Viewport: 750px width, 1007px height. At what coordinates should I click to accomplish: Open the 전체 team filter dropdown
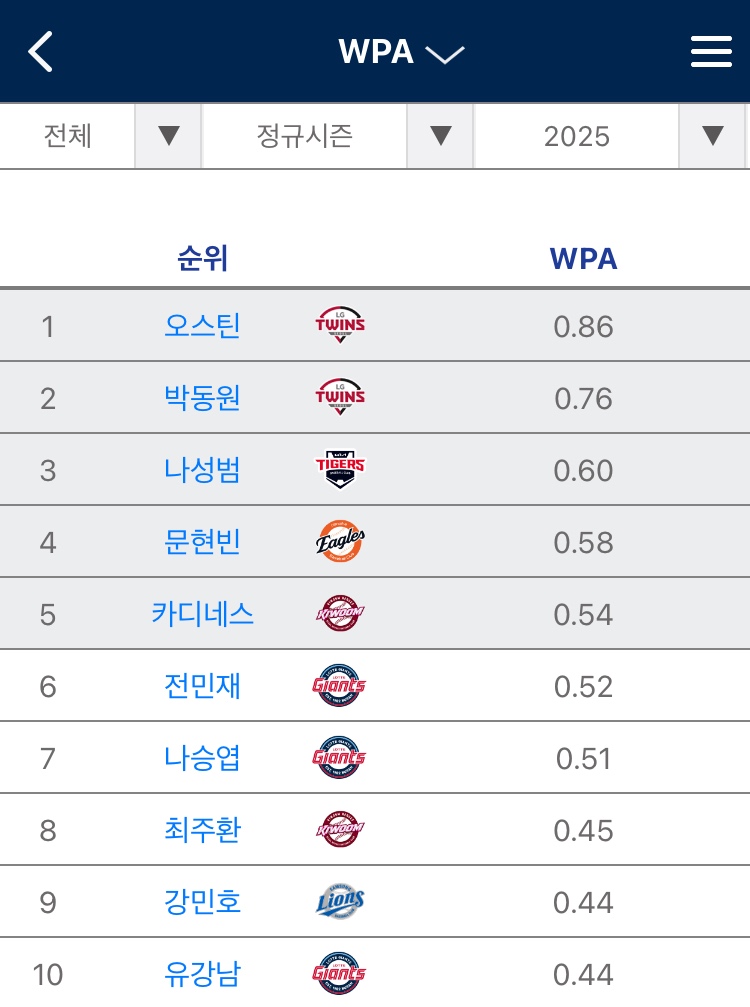(101, 136)
